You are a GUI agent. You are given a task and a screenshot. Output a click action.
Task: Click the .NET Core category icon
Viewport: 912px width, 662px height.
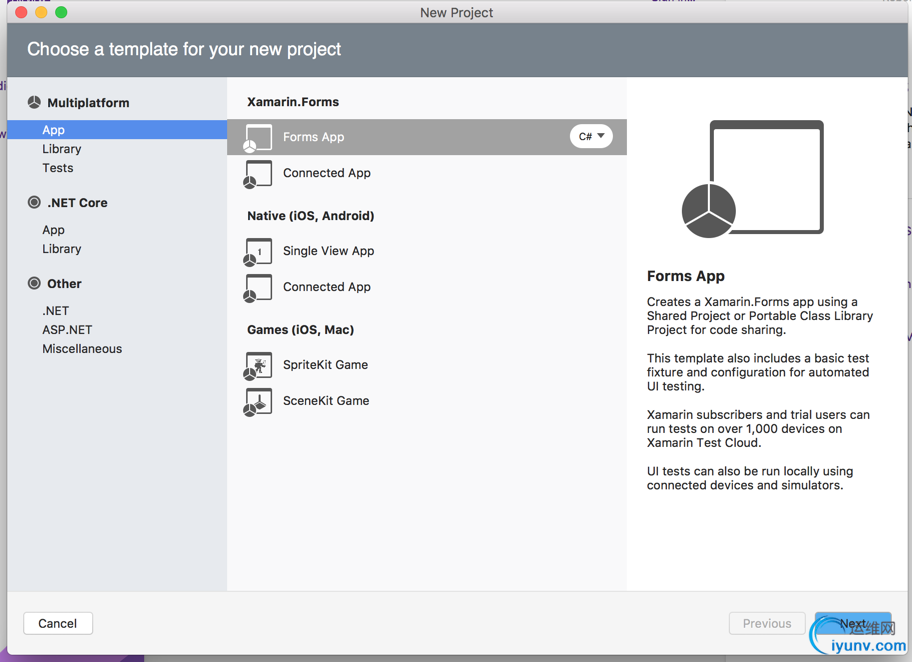[34, 202]
